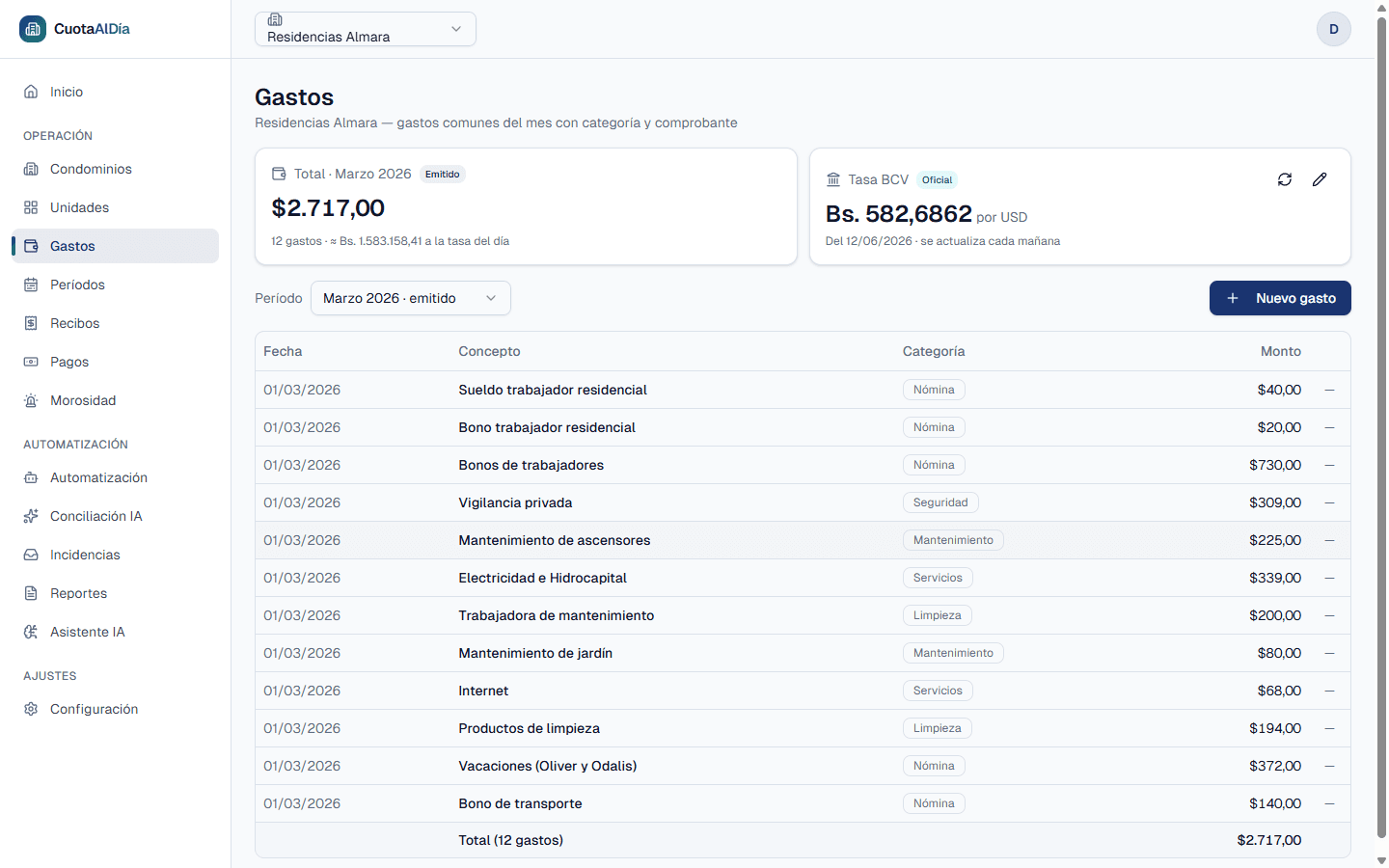Click the Limpieza tag in Productos de limpieza row

[938, 728]
